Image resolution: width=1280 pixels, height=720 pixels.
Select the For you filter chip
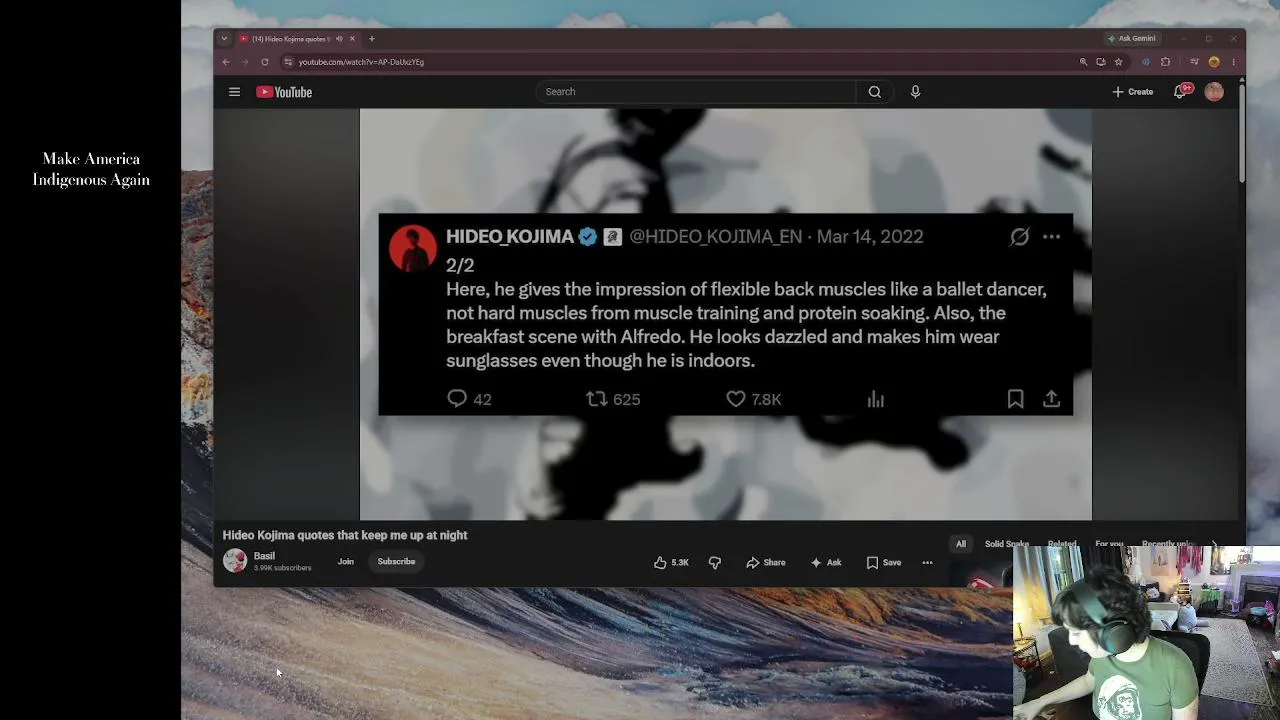1109,544
